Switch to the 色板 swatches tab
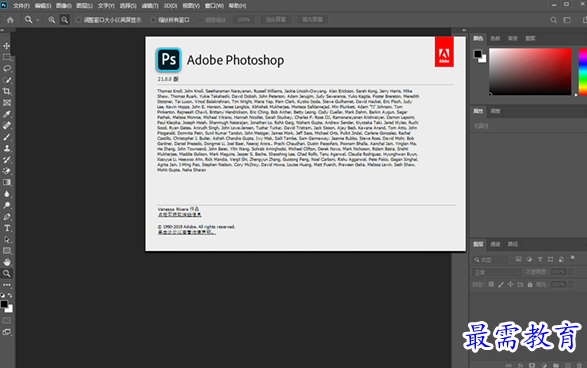587x368 pixels. [x=495, y=38]
